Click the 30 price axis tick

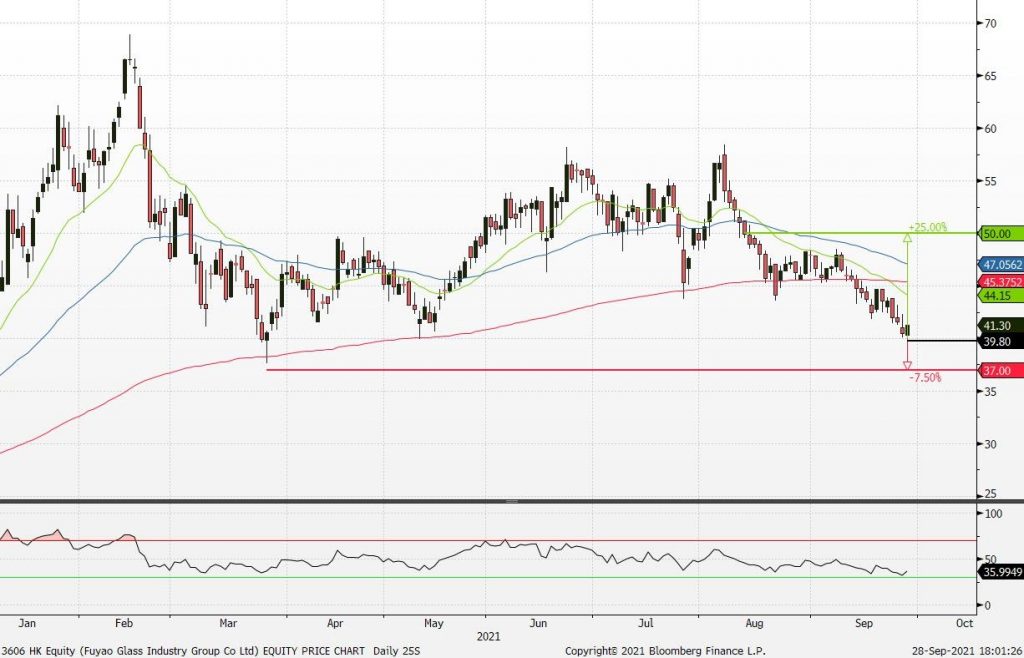click(x=990, y=444)
